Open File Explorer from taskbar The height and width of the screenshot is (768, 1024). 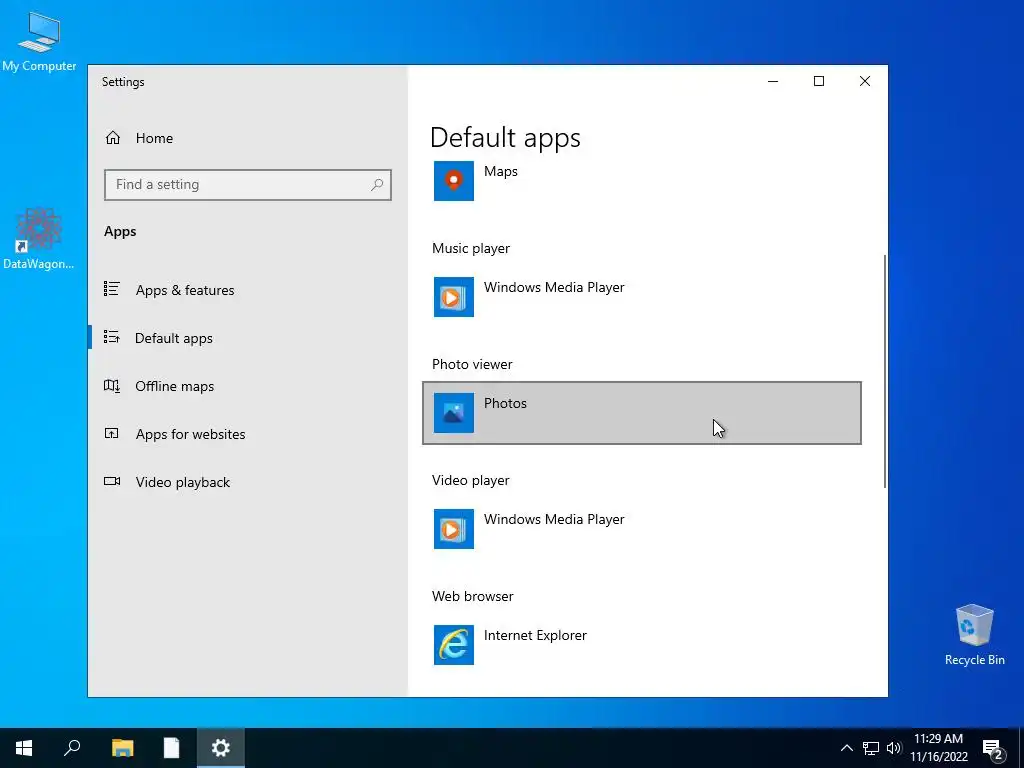click(x=122, y=748)
